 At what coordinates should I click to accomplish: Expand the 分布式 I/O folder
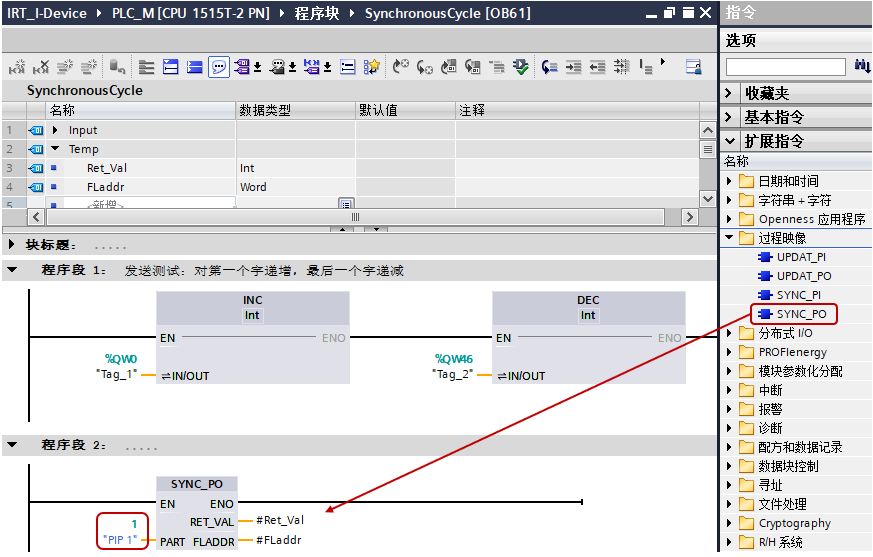(729, 333)
